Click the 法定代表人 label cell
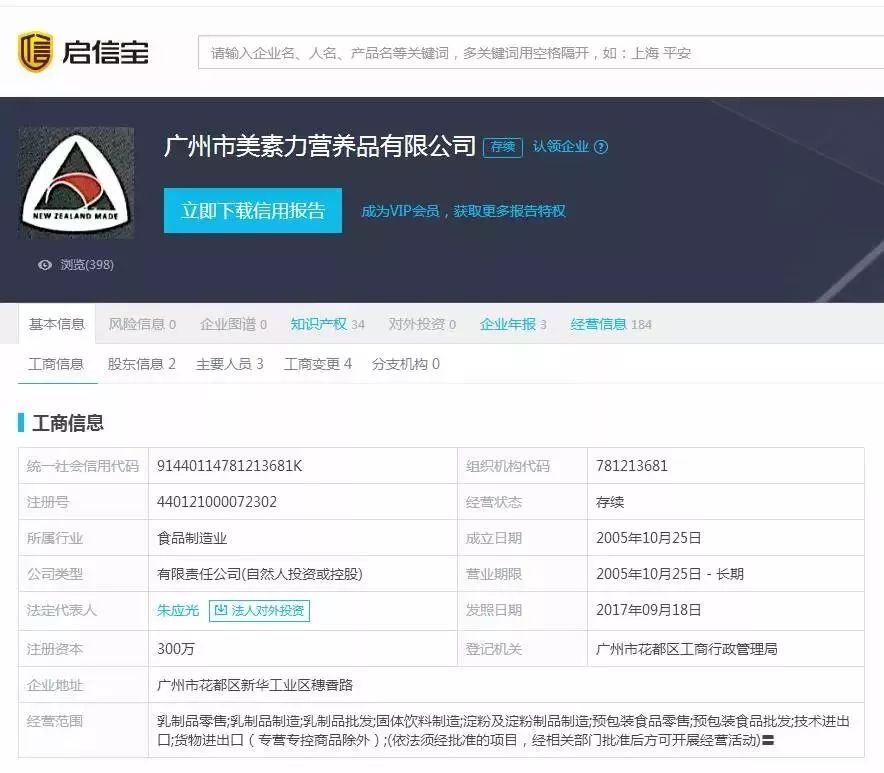Image resolution: width=884 pixels, height=773 pixels. pyautogui.click(x=83, y=611)
